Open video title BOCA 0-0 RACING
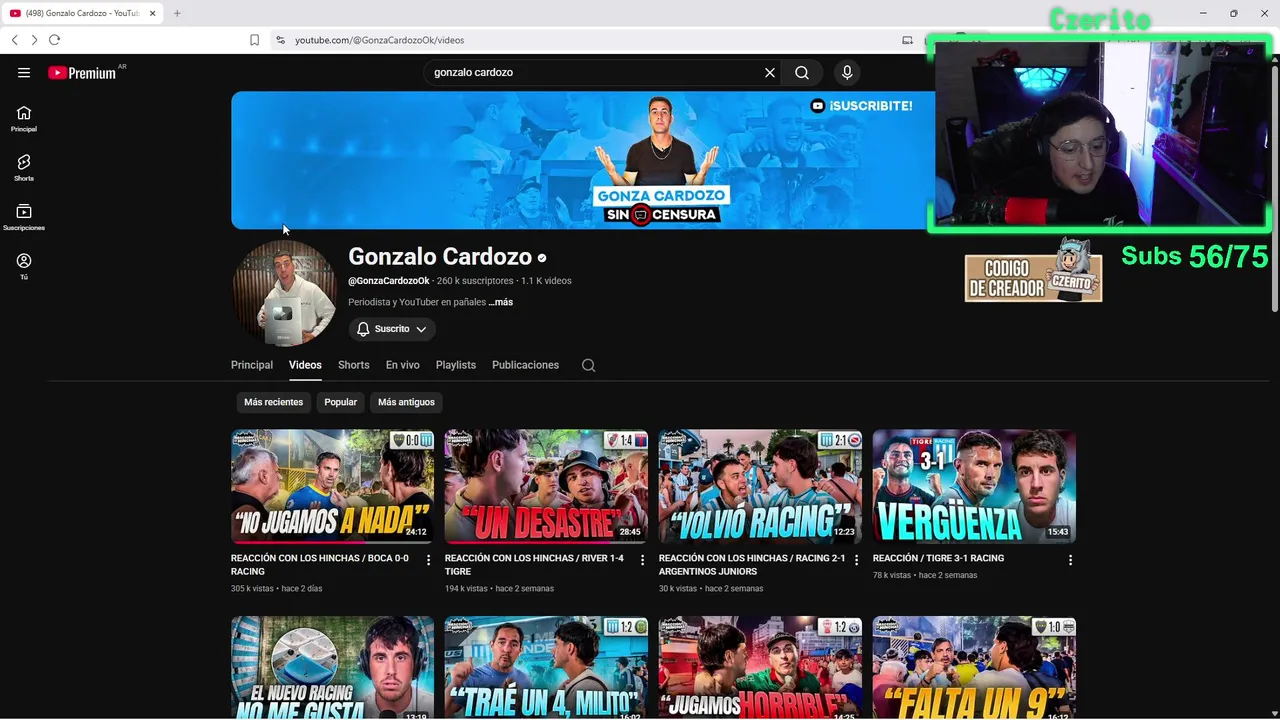 pyautogui.click(x=320, y=565)
